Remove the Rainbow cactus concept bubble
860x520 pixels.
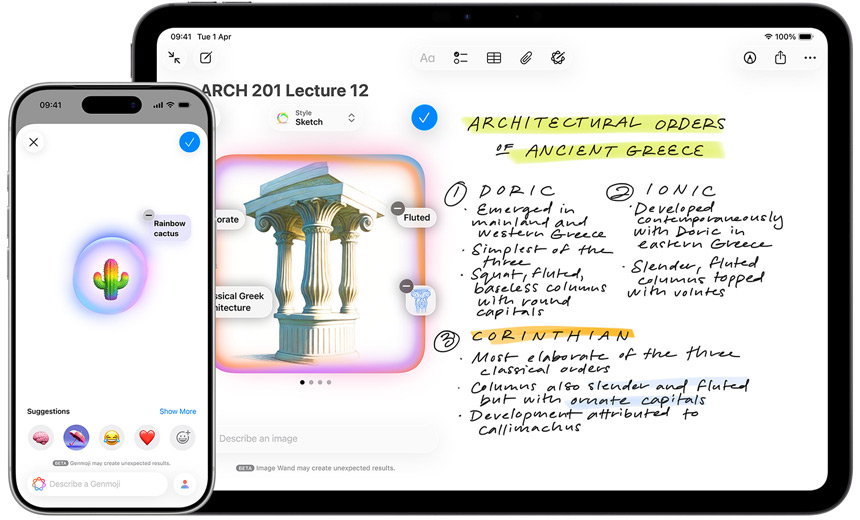coord(149,214)
